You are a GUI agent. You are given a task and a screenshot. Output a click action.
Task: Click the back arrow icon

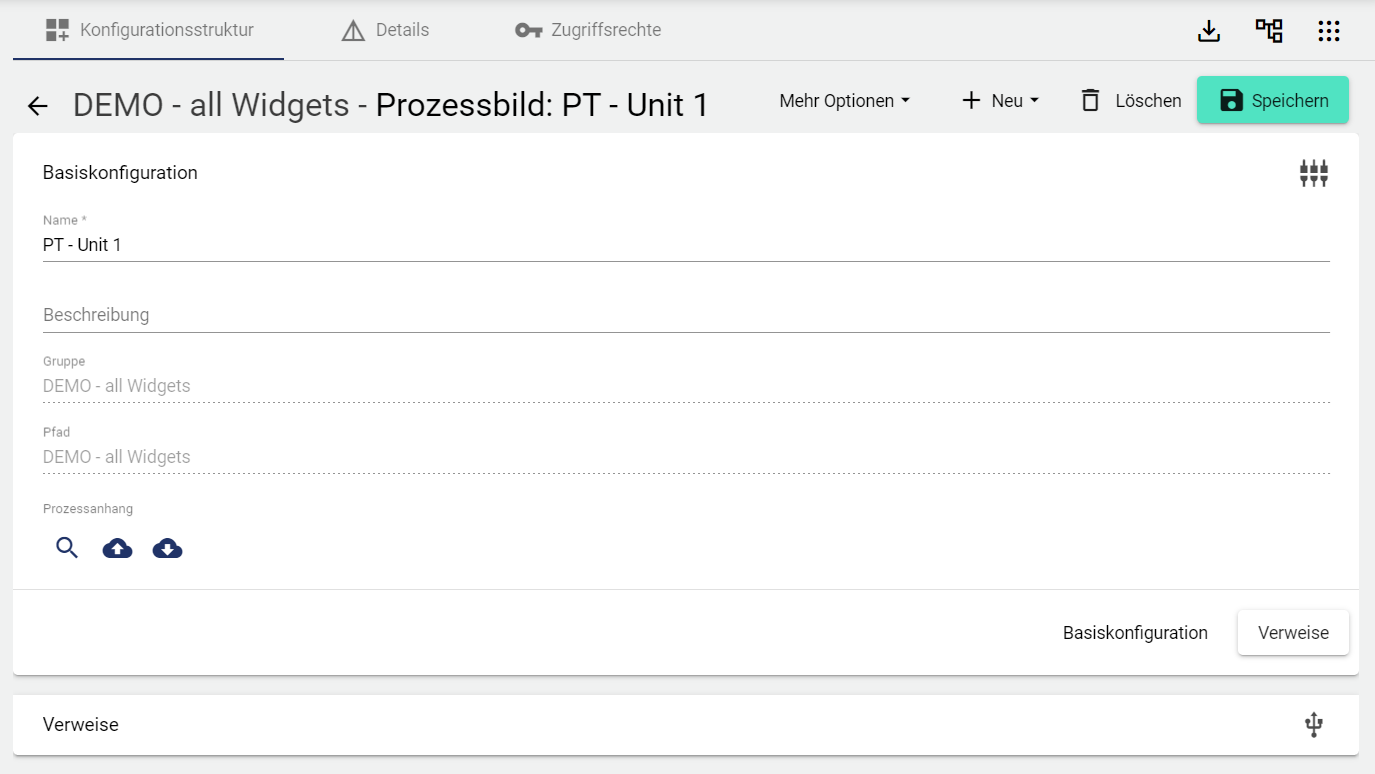click(x=38, y=106)
